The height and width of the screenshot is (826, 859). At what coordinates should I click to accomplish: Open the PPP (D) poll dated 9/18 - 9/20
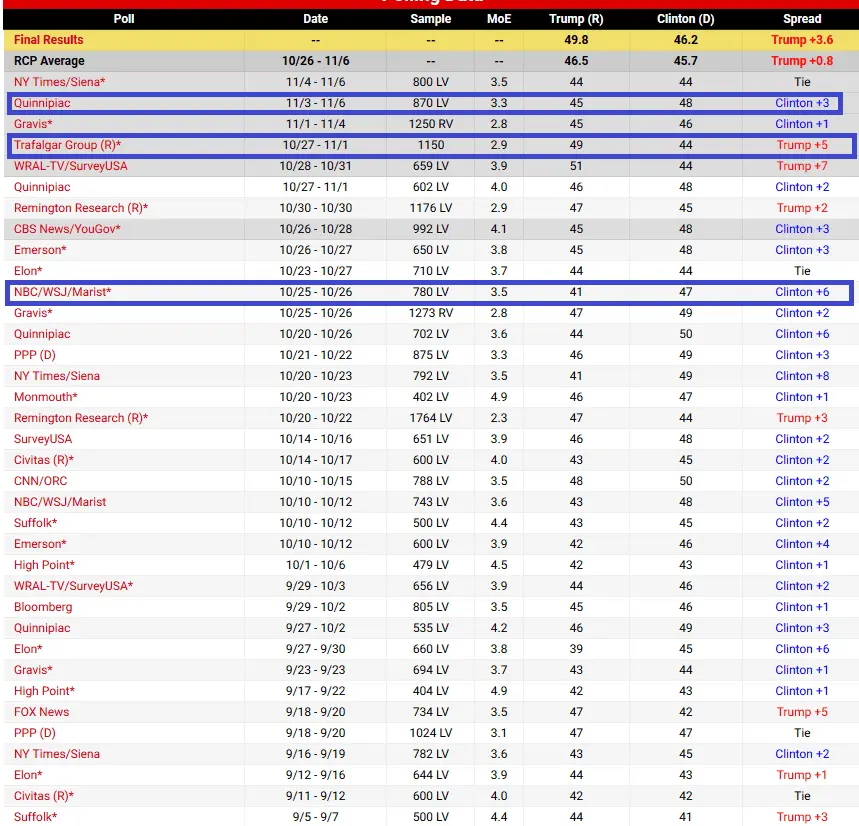click(x=35, y=733)
